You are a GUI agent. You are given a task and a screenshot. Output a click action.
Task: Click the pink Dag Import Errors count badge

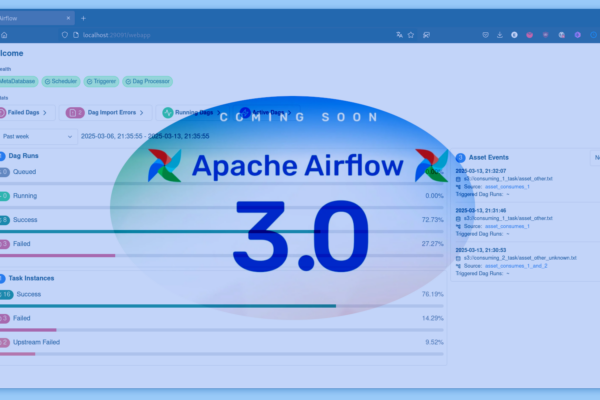pyautogui.click(x=75, y=113)
